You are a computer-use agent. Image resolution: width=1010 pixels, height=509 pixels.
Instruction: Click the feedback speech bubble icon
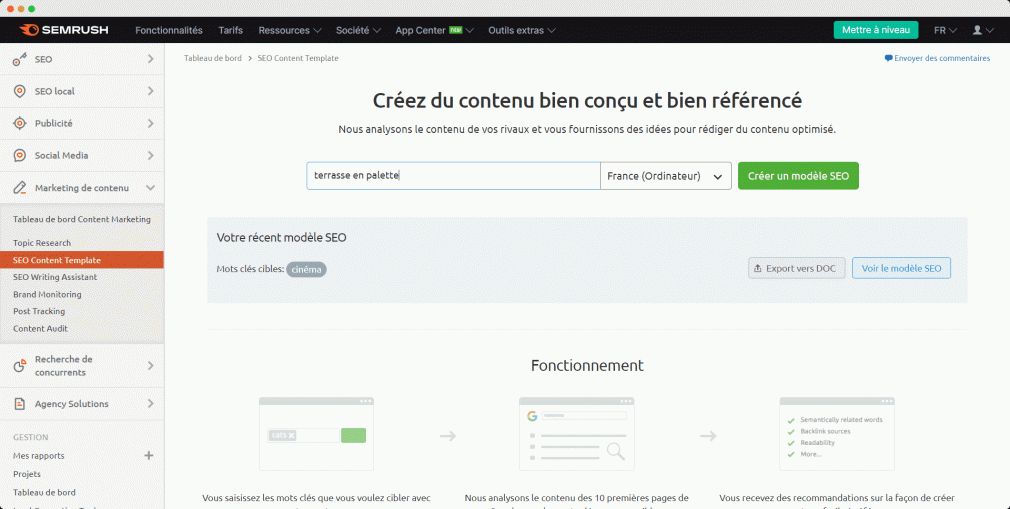click(888, 58)
